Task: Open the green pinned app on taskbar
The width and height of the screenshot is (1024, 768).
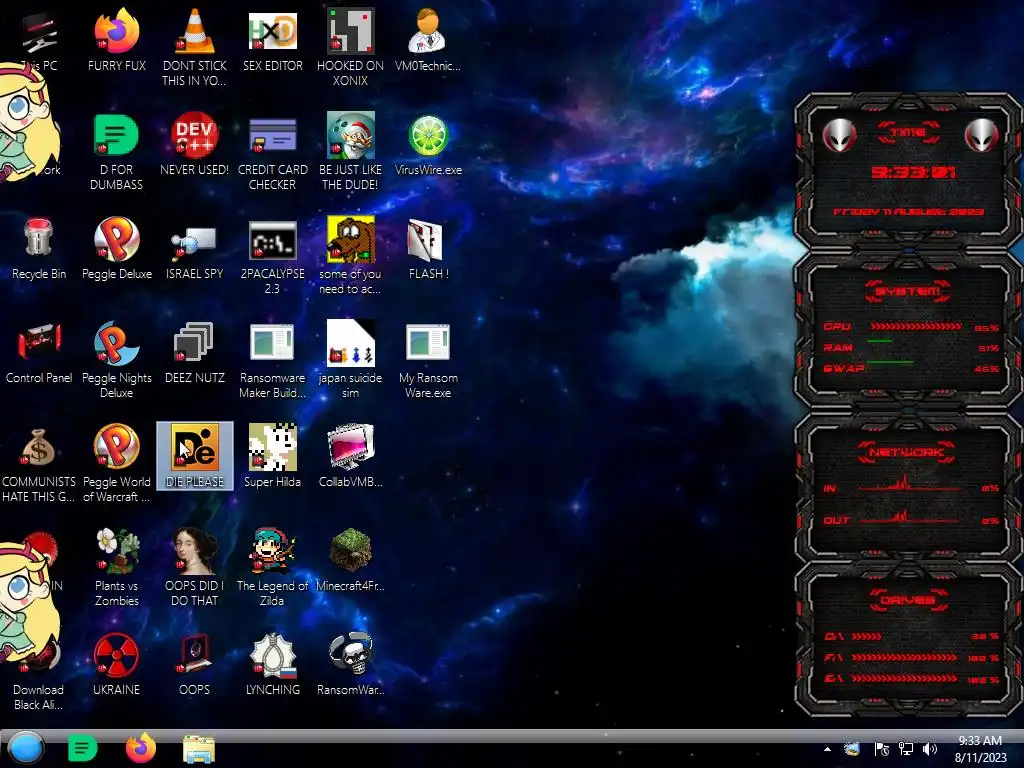Action: [x=82, y=748]
